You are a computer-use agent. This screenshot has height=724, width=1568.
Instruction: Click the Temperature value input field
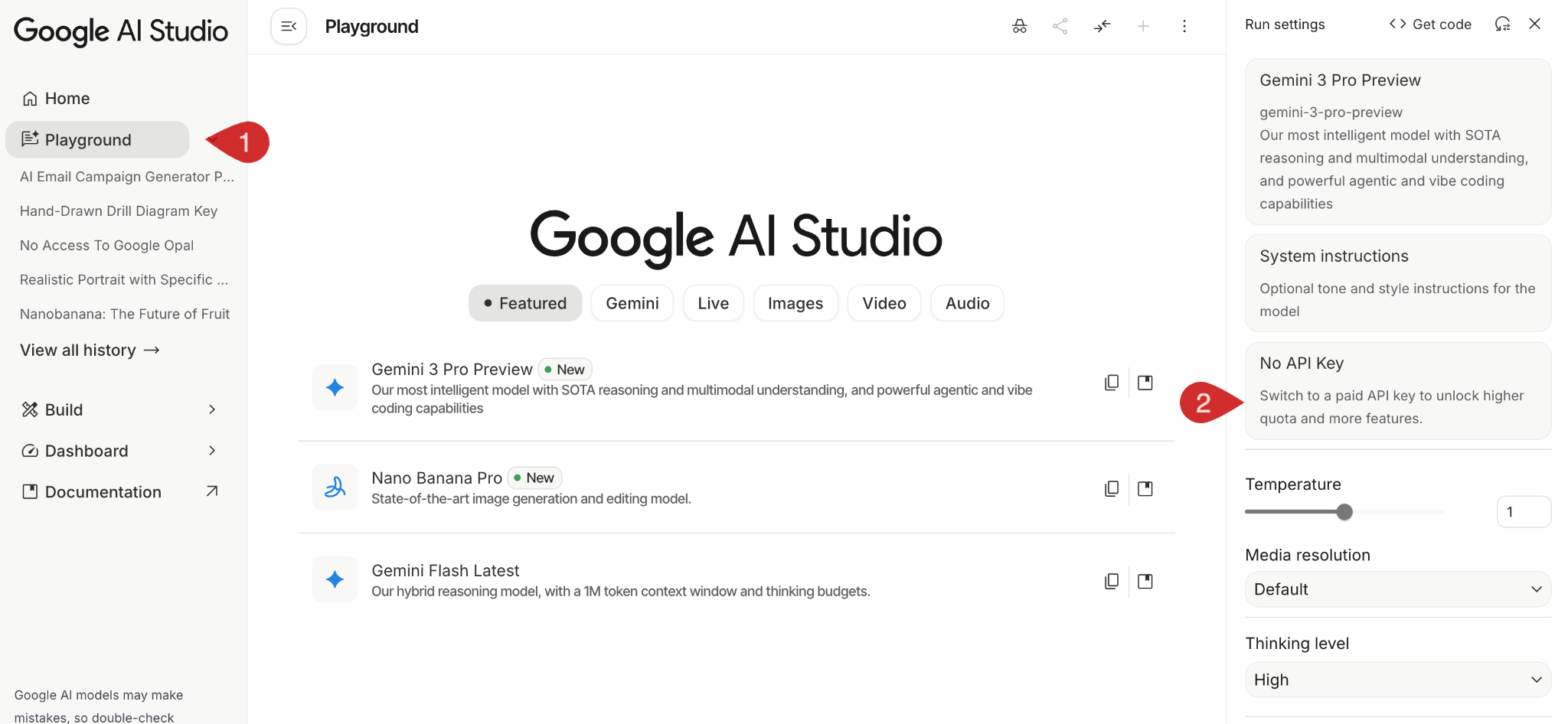[1524, 512]
